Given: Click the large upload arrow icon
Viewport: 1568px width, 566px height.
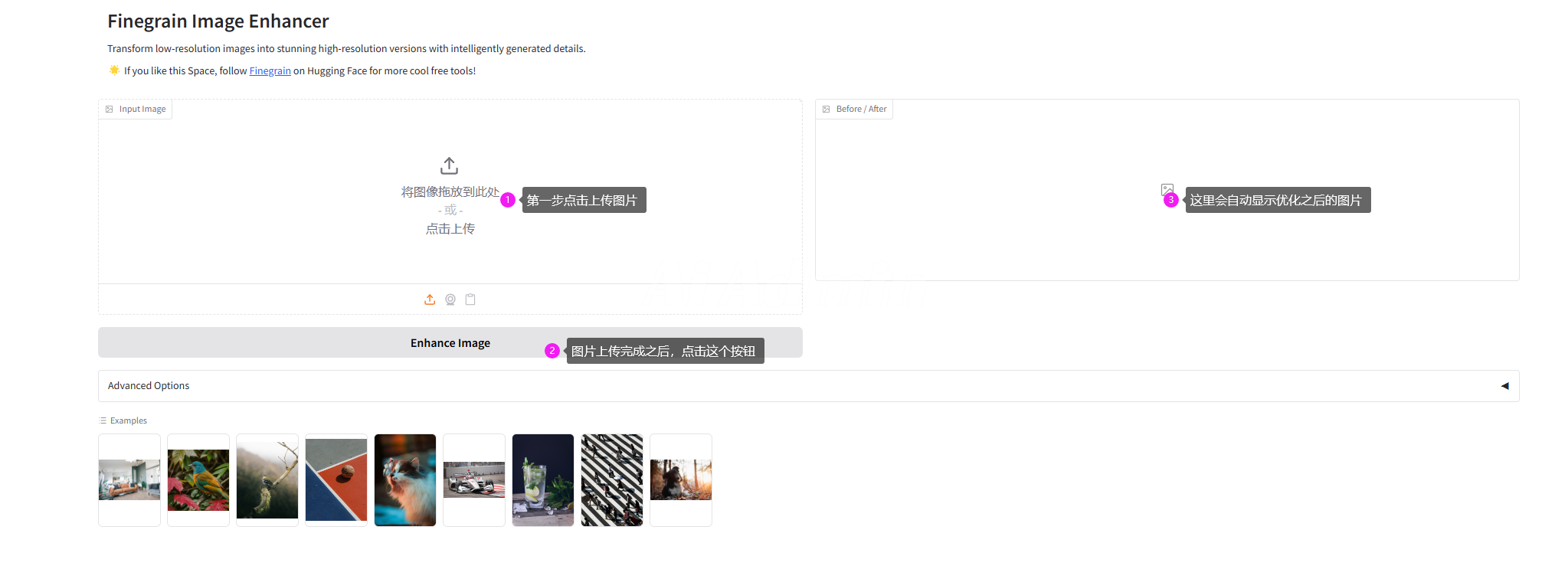Looking at the screenshot, I should (x=450, y=165).
